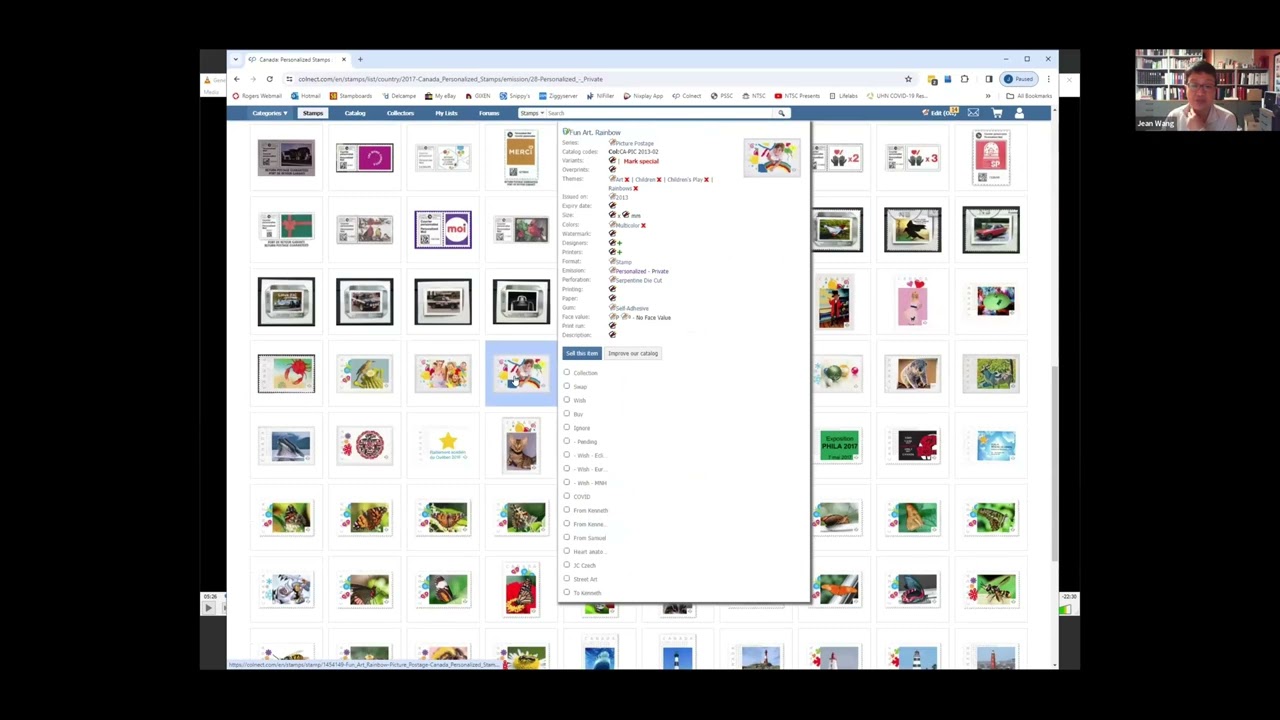This screenshot has height=720, width=1280.
Task: Open the user profile icon
Action: (x=1019, y=113)
